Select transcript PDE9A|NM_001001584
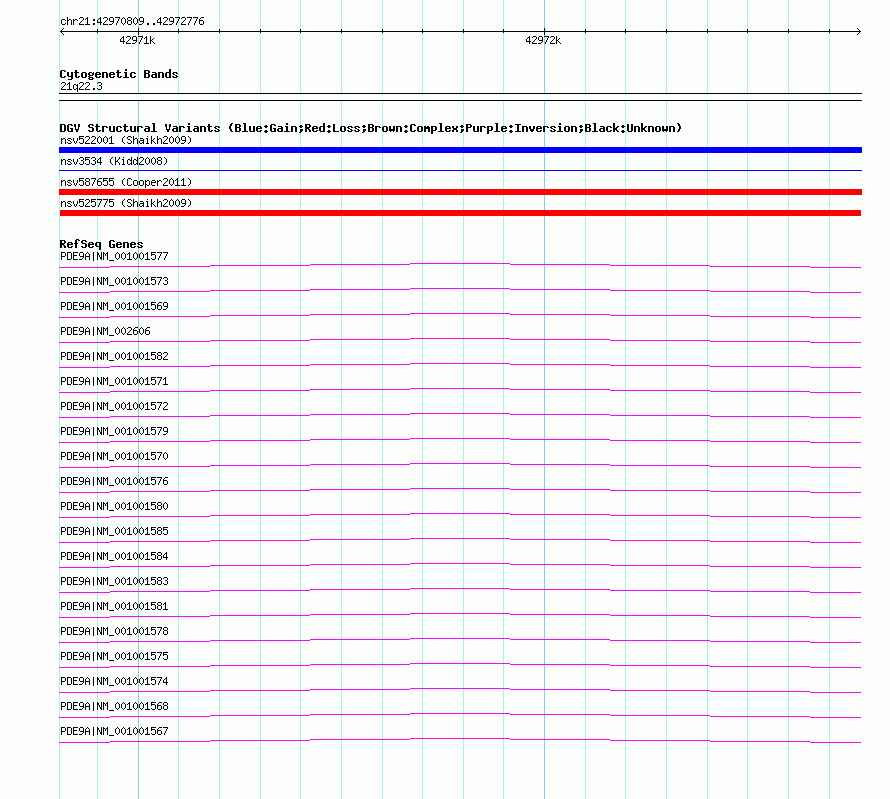The height and width of the screenshot is (799, 890). [x=114, y=556]
